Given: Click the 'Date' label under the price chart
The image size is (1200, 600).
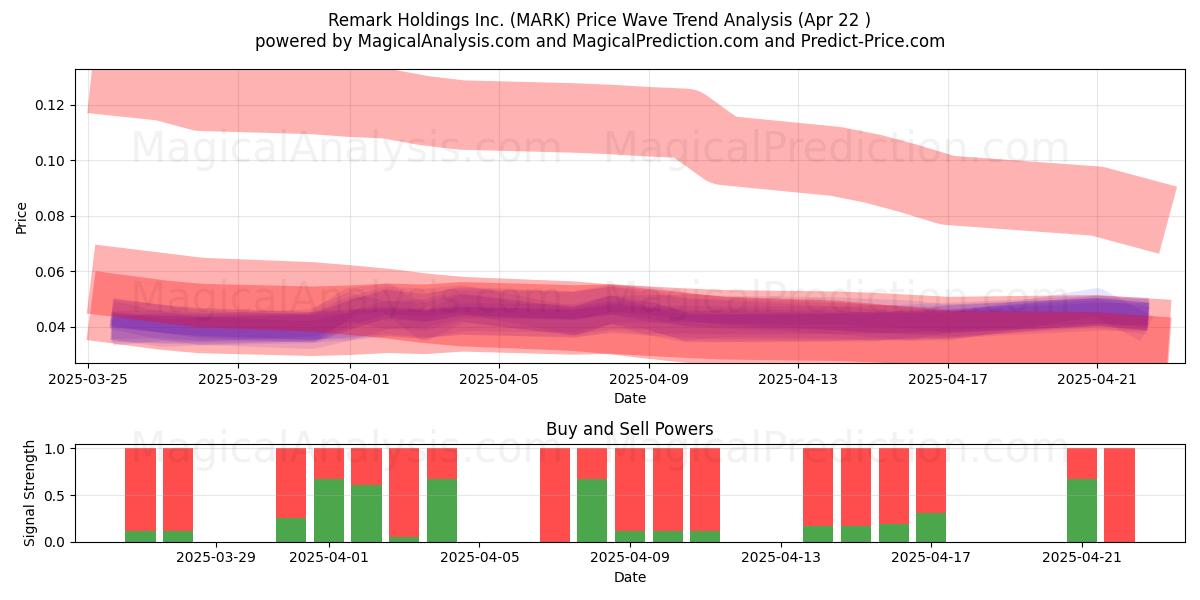Looking at the screenshot, I should (630, 398).
